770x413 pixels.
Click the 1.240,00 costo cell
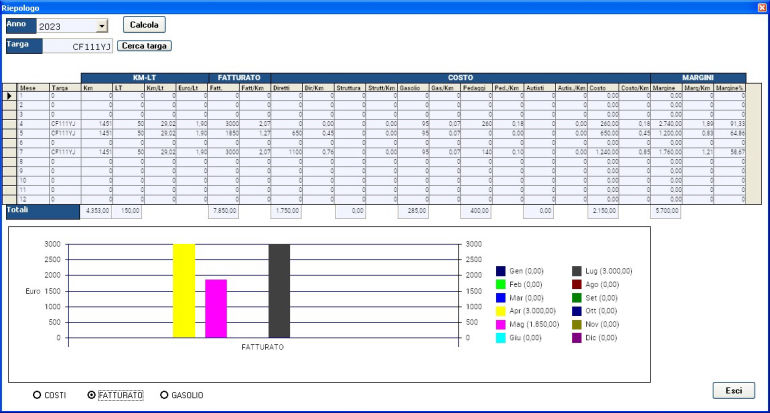pyautogui.click(x=603, y=152)
